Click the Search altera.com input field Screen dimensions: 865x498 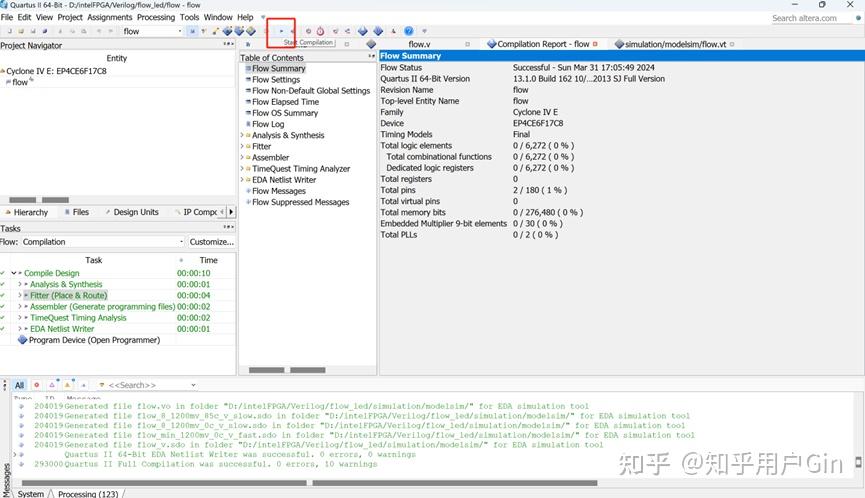[812, 18]
